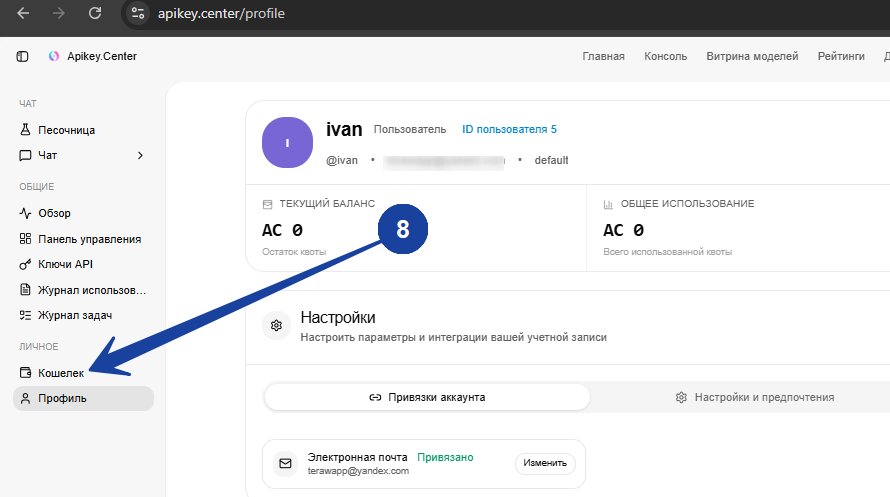
Task: Click the Остаток квоты caption
Action: pos(294,252)
